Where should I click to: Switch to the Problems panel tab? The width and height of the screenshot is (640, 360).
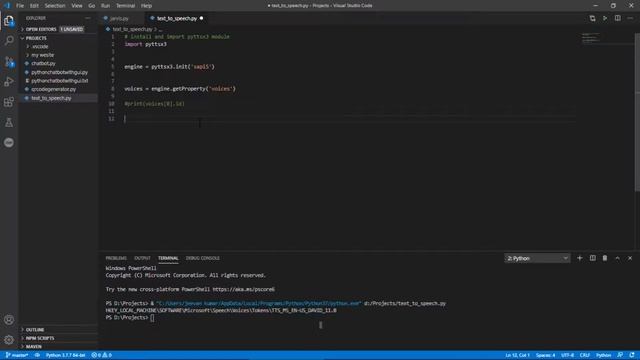click(x=116, y=258)
